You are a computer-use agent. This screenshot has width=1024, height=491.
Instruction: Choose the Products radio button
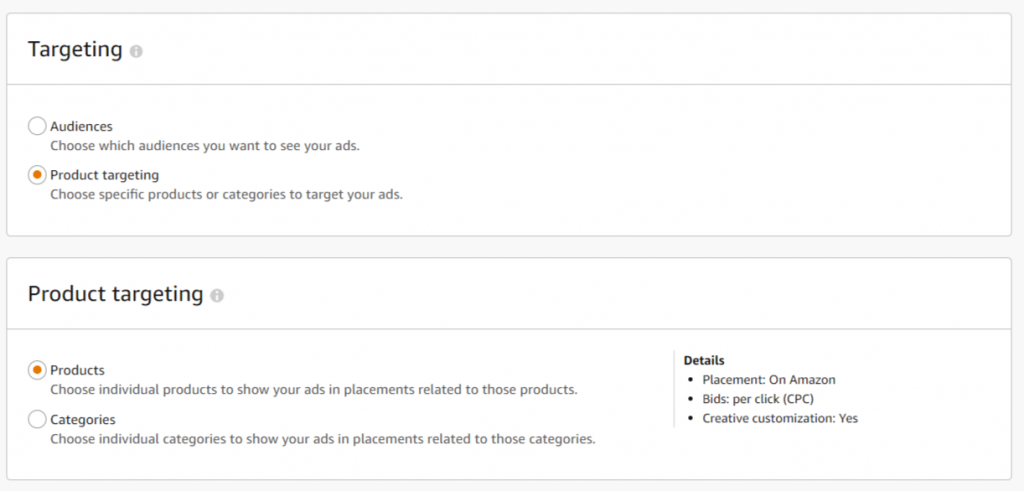coord(37,370)
